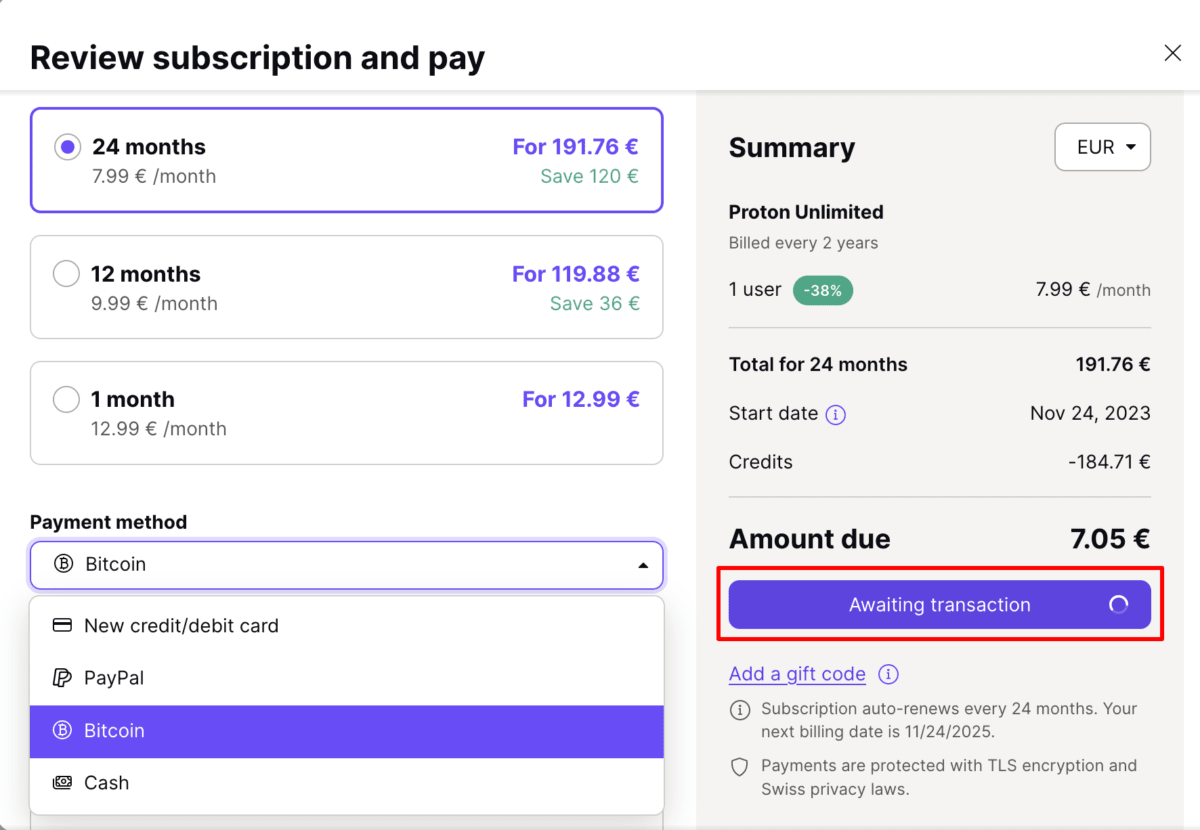Click shield icon beside TLS encryption notice
Viewport: 1200px width, 830px height.
740,767
